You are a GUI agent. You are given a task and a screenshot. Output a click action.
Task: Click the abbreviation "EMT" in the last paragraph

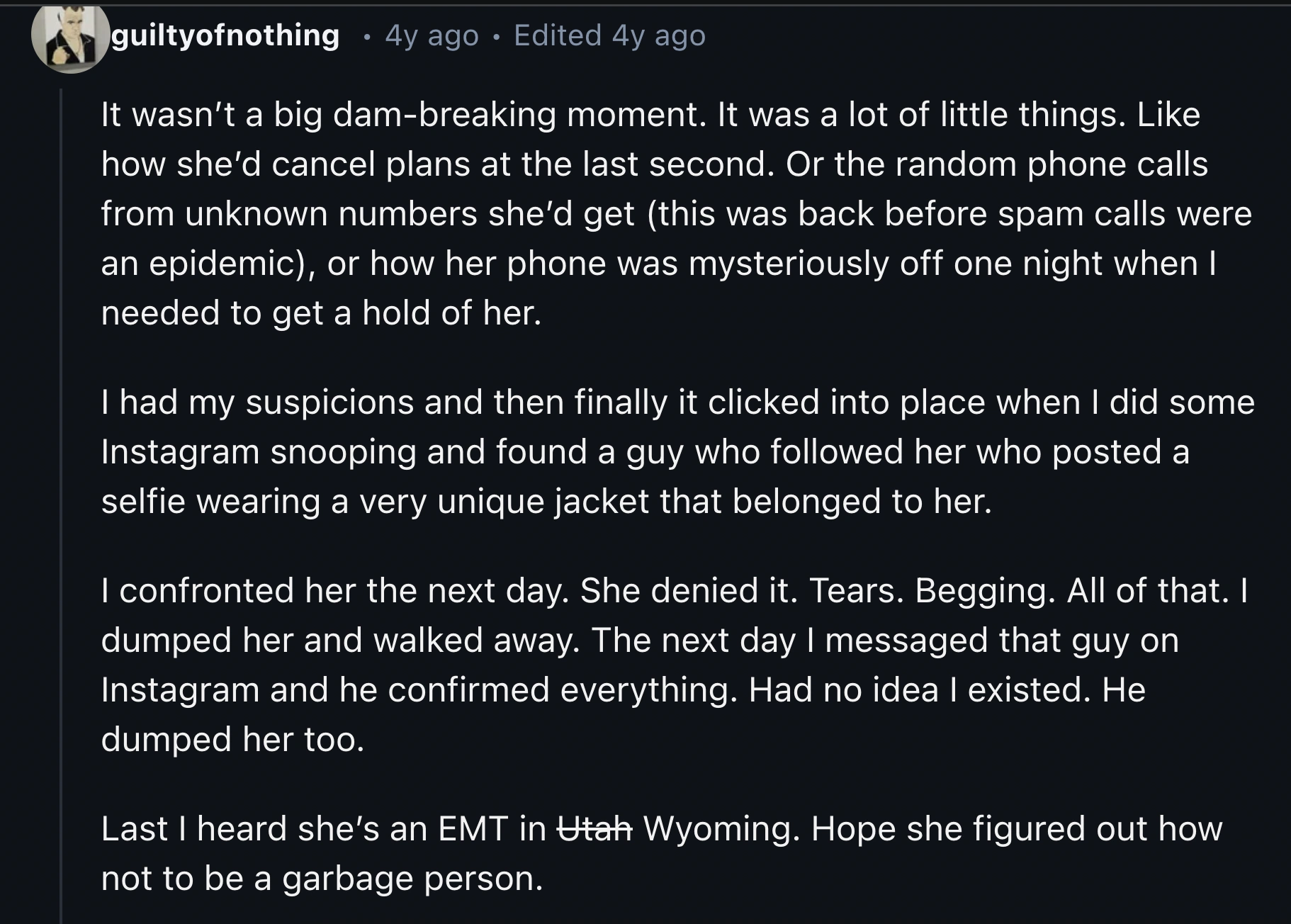(x=473, y=828)
